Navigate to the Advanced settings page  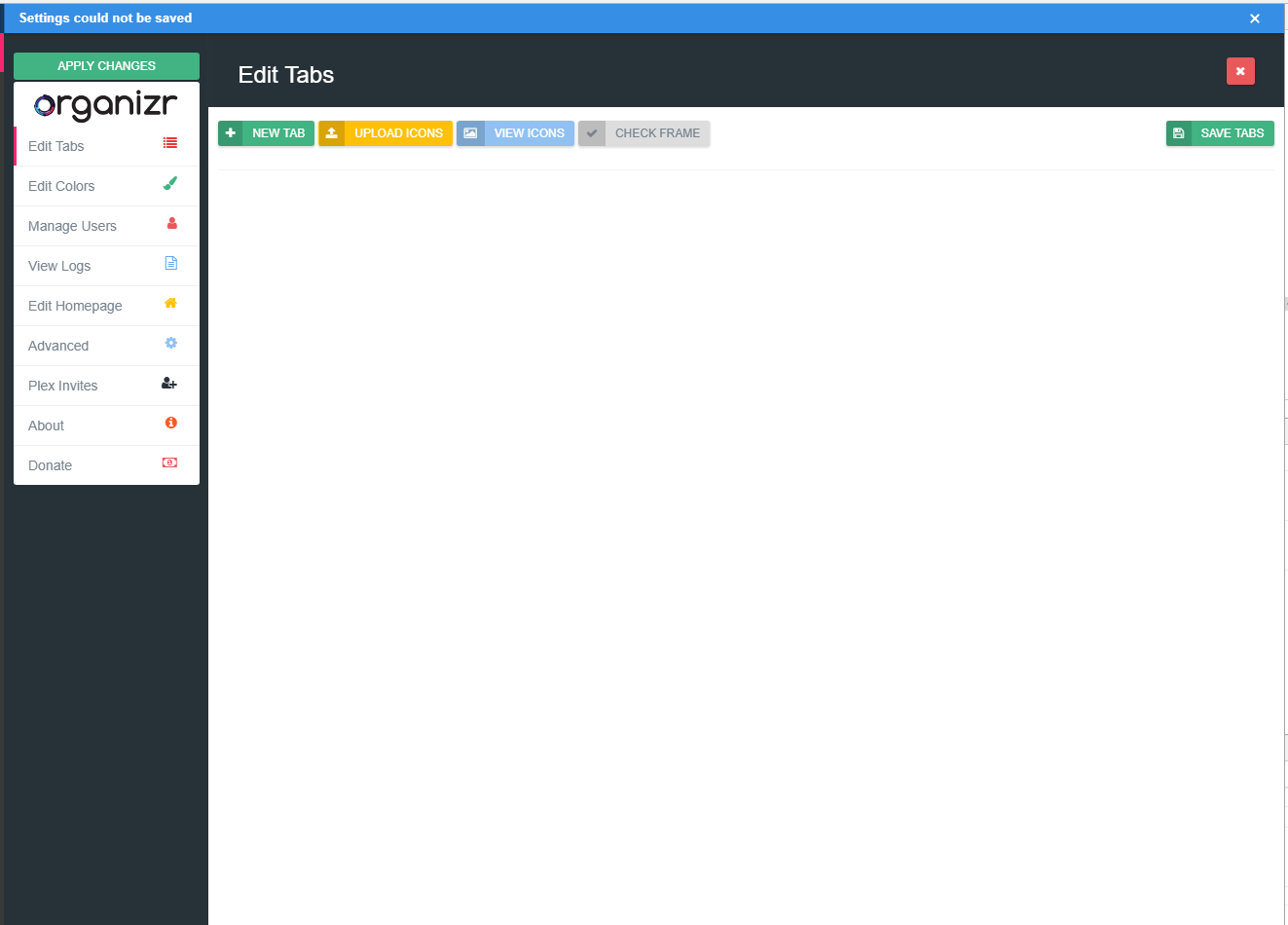[58, 345]
